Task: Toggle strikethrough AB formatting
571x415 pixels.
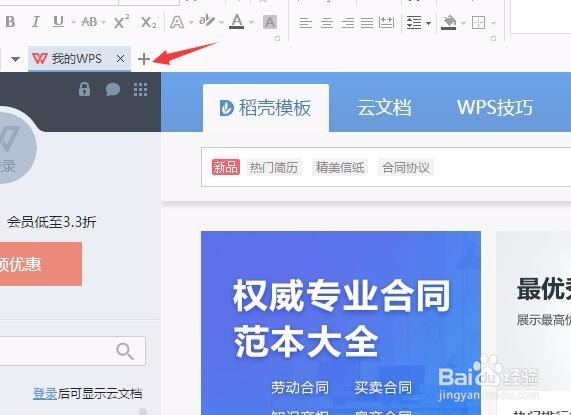Action: [x=89, y=22]
